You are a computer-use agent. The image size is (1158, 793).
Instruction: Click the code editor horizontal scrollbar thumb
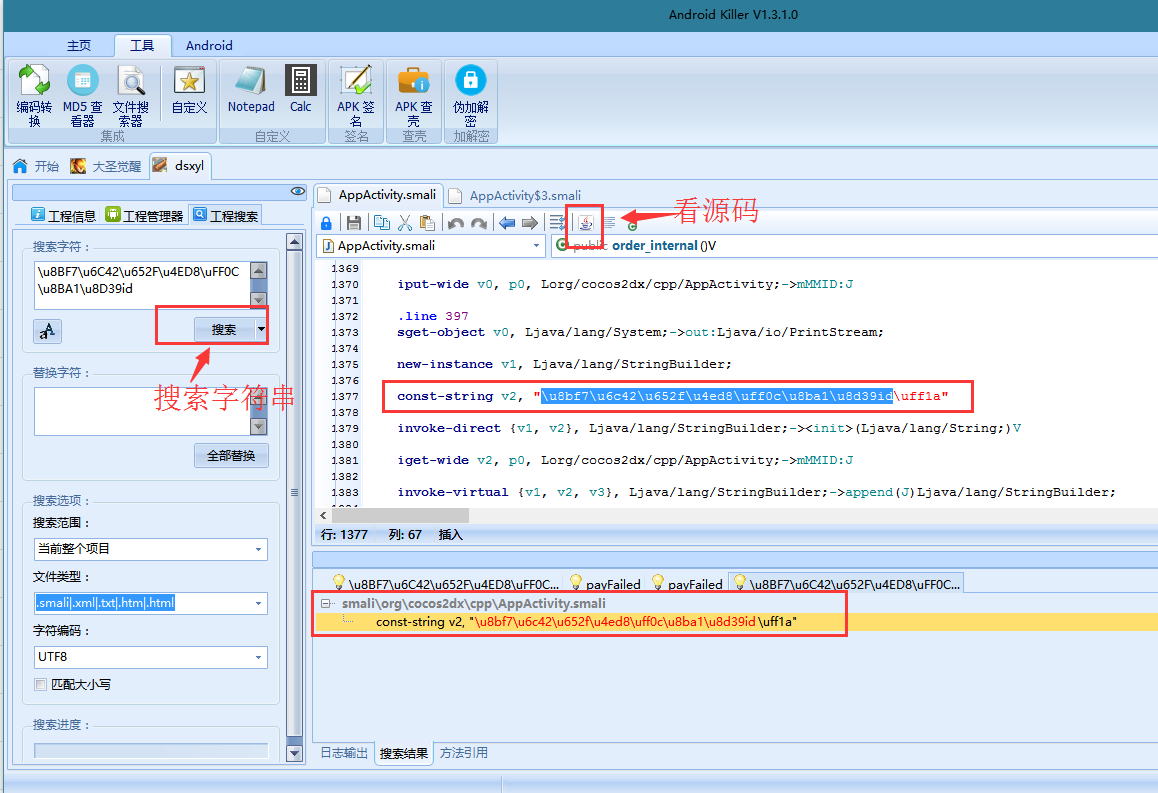[400, 515]
